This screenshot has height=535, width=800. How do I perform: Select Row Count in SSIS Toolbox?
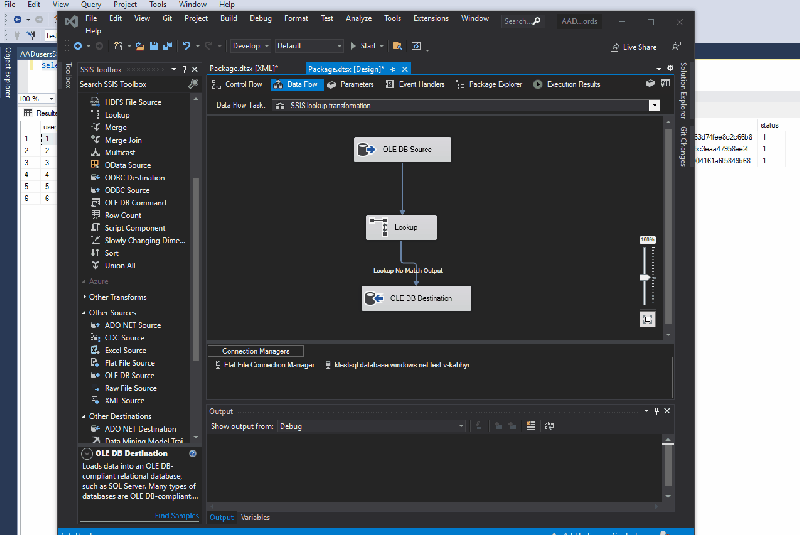tap(123, 215)
